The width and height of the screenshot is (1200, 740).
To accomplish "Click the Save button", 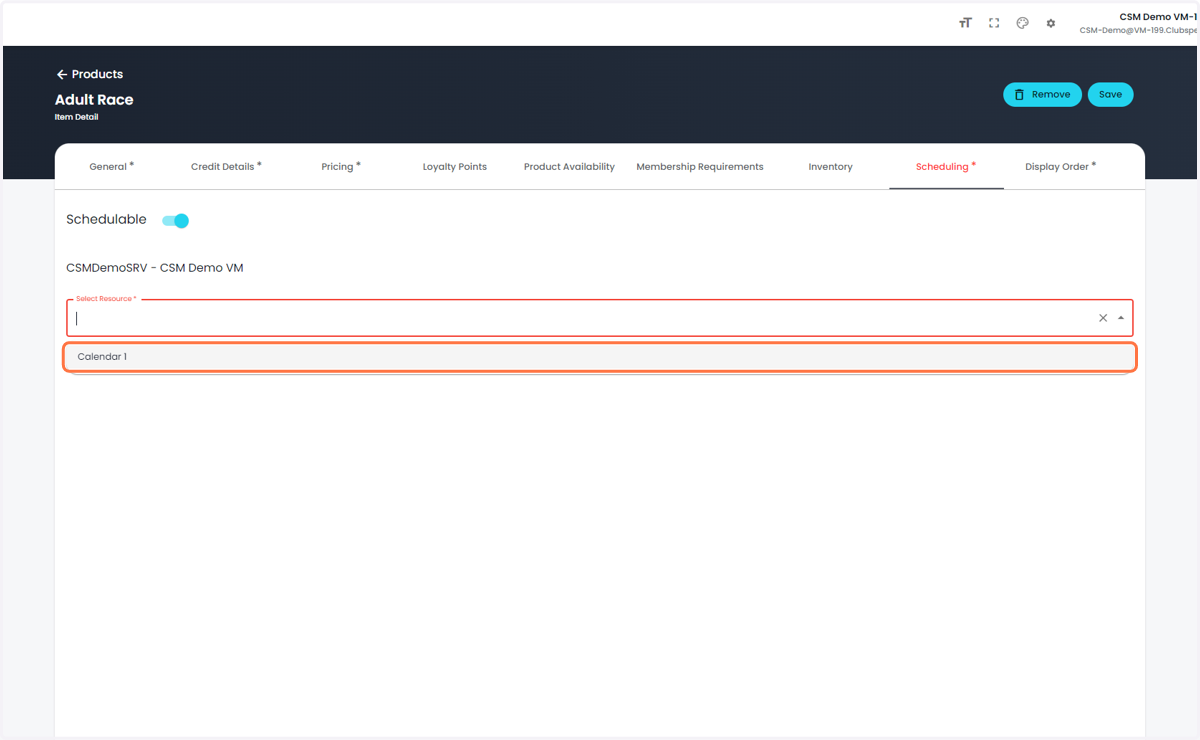I will pyautogui.click(x=1110, y=94).
